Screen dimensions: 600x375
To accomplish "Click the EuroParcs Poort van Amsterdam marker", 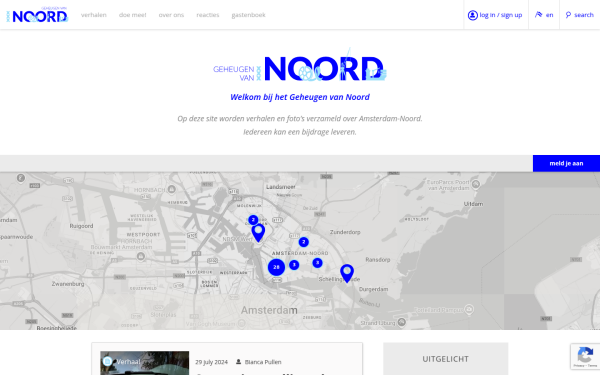I will (476, 184).
